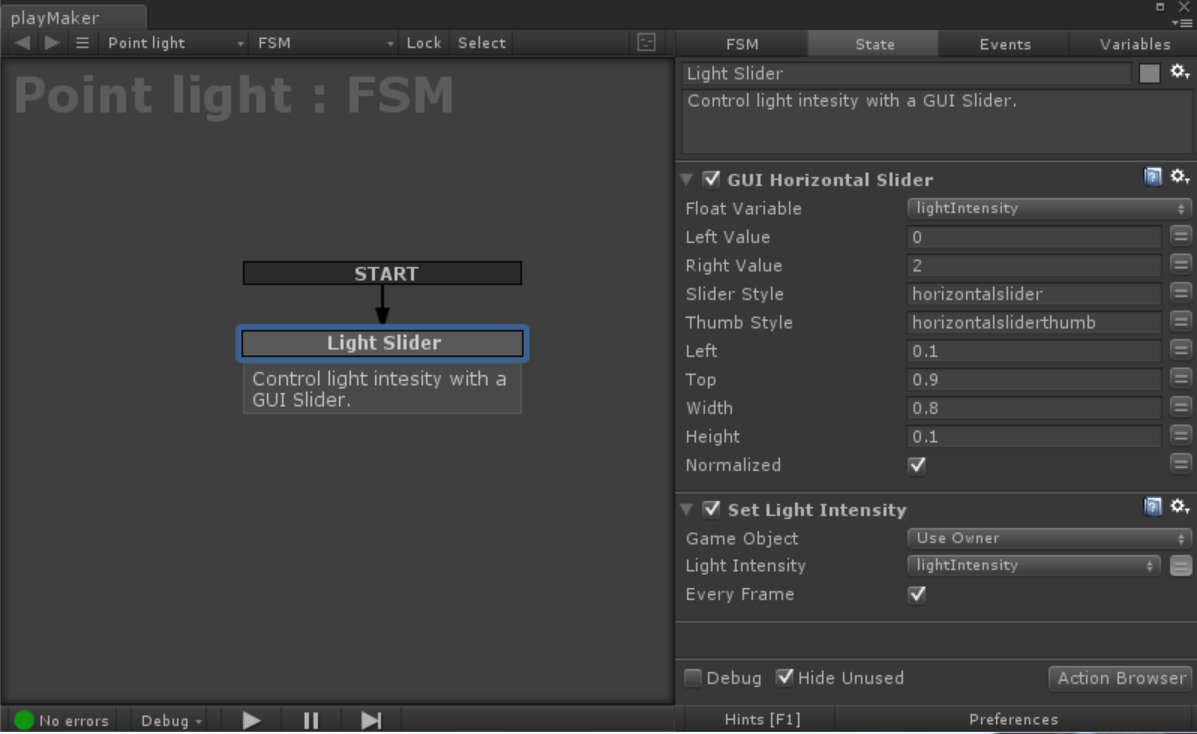
Task: Switch to the Events tab
Action: pyautogui.click(x=1003, y=44)
